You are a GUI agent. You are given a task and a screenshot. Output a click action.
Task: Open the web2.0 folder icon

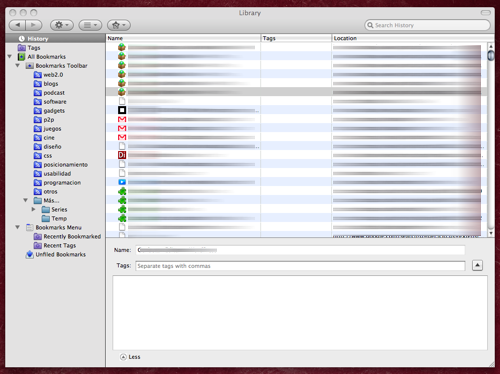(x=38, y=75)
